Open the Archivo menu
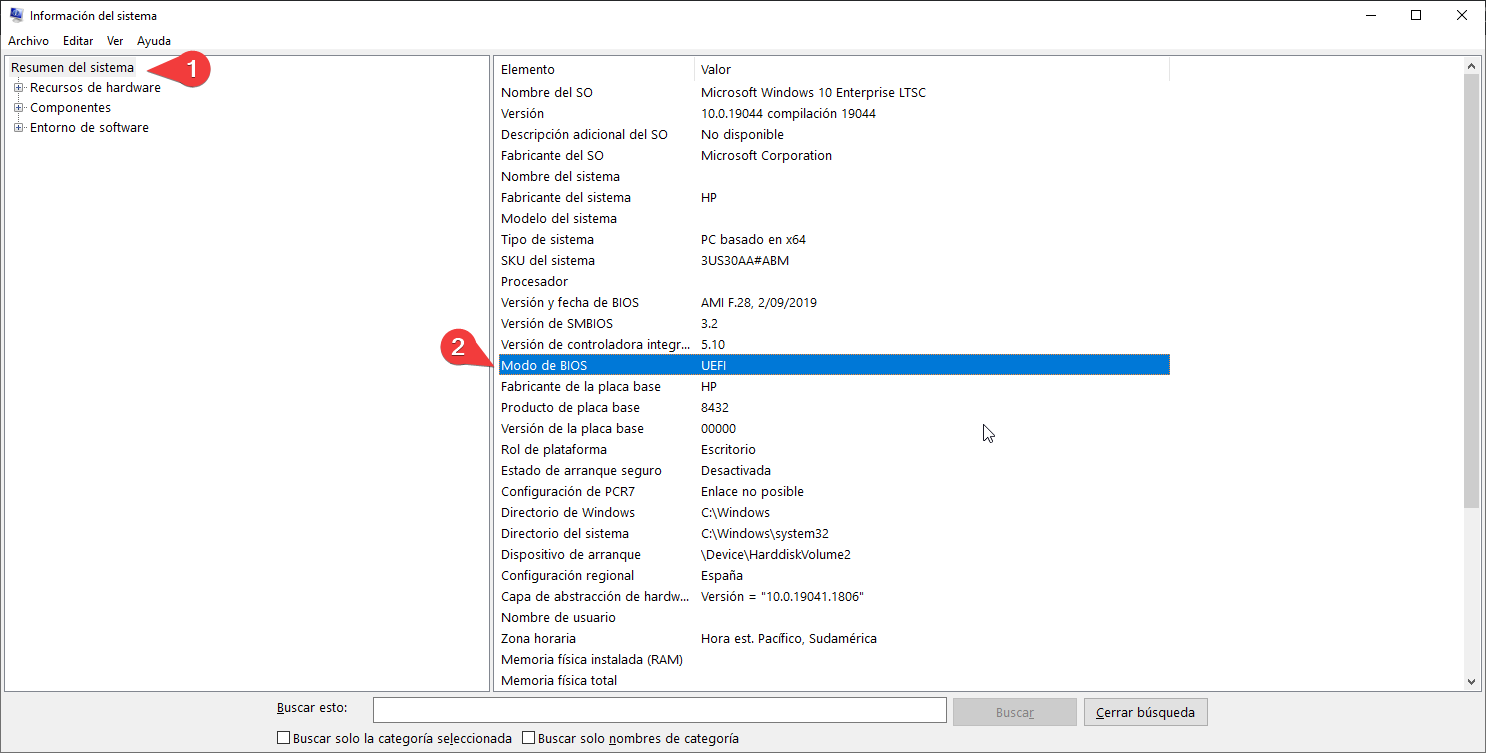This screenshot has height=753, width=1486. (x=28, y=41)
